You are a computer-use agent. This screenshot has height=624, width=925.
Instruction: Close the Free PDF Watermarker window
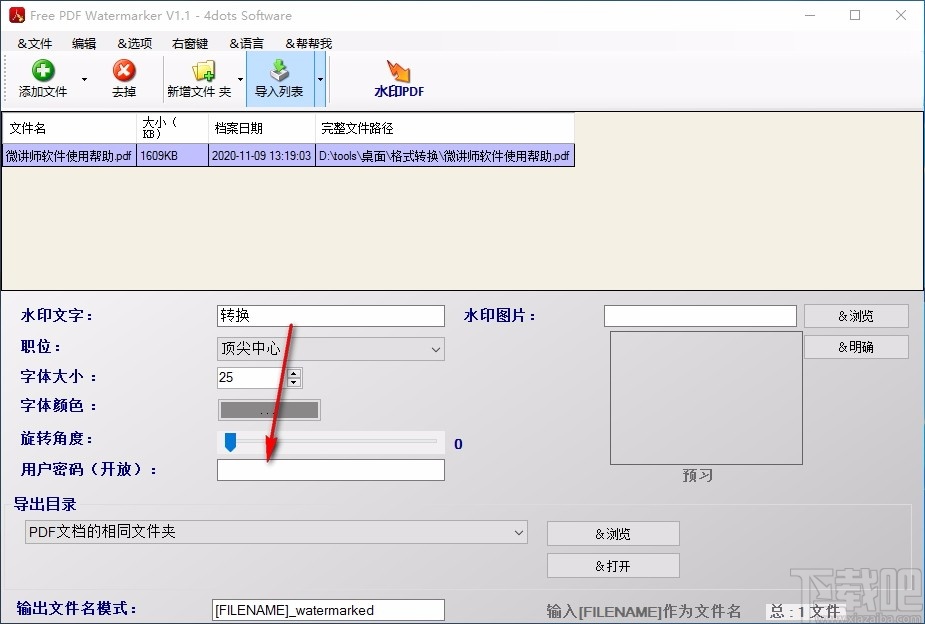(901, 15)
